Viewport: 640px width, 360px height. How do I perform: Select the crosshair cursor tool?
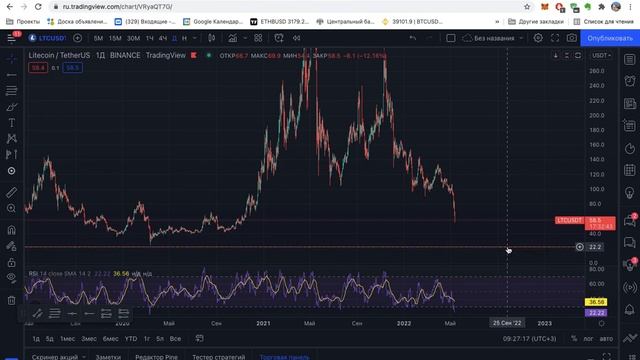pyautogui.click(x=11, y=59)
